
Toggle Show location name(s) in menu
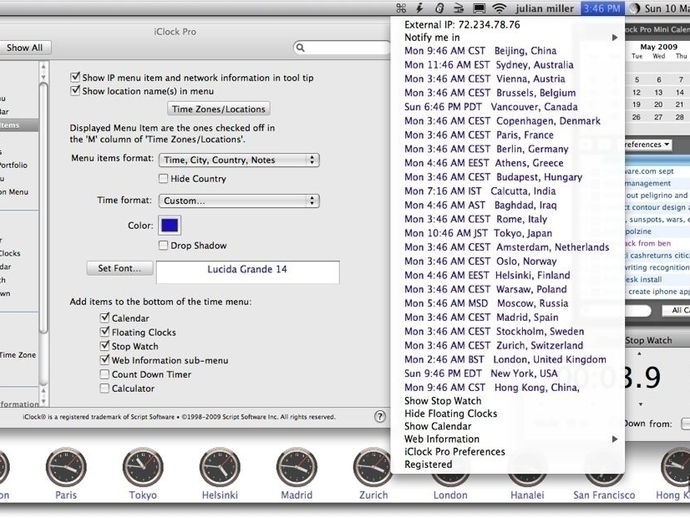tap(75, 91)
